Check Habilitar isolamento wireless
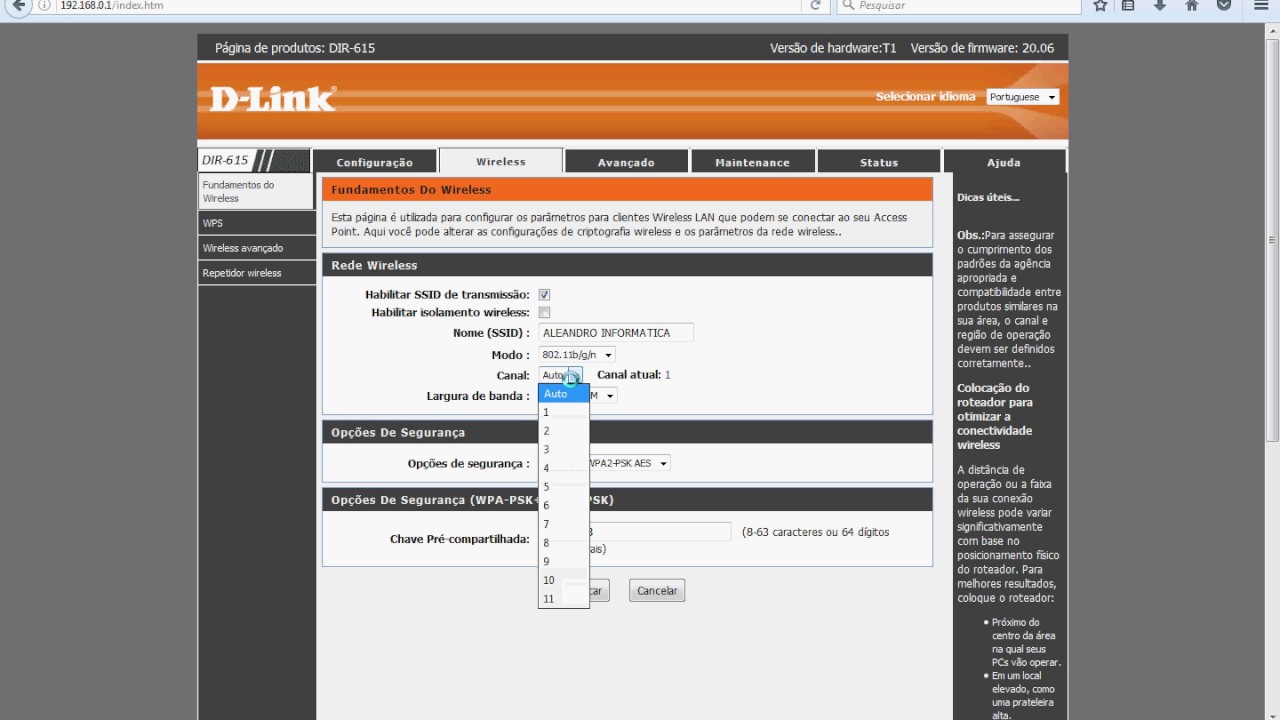Image resolution: width=1280 pixels, height=720 pixels. click(x=544, y=313)
